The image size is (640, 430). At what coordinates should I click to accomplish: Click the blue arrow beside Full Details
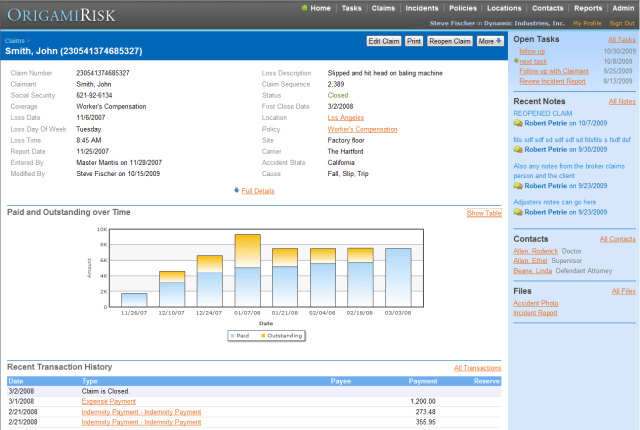(236, 190)
